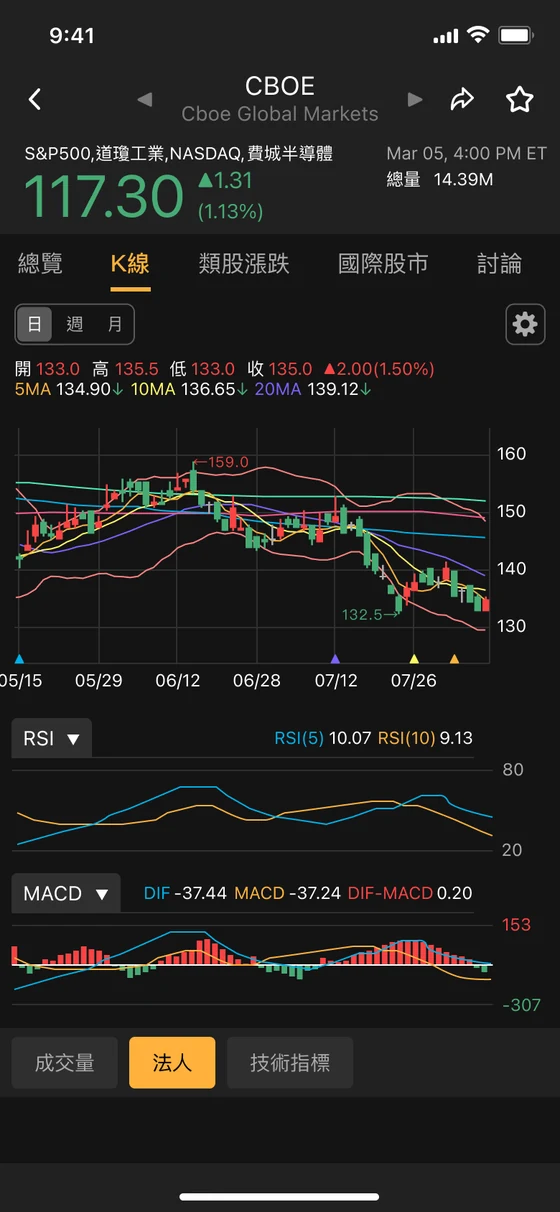
Task: Tap the 10MA 136.65 value
Action: click(189, 389)
